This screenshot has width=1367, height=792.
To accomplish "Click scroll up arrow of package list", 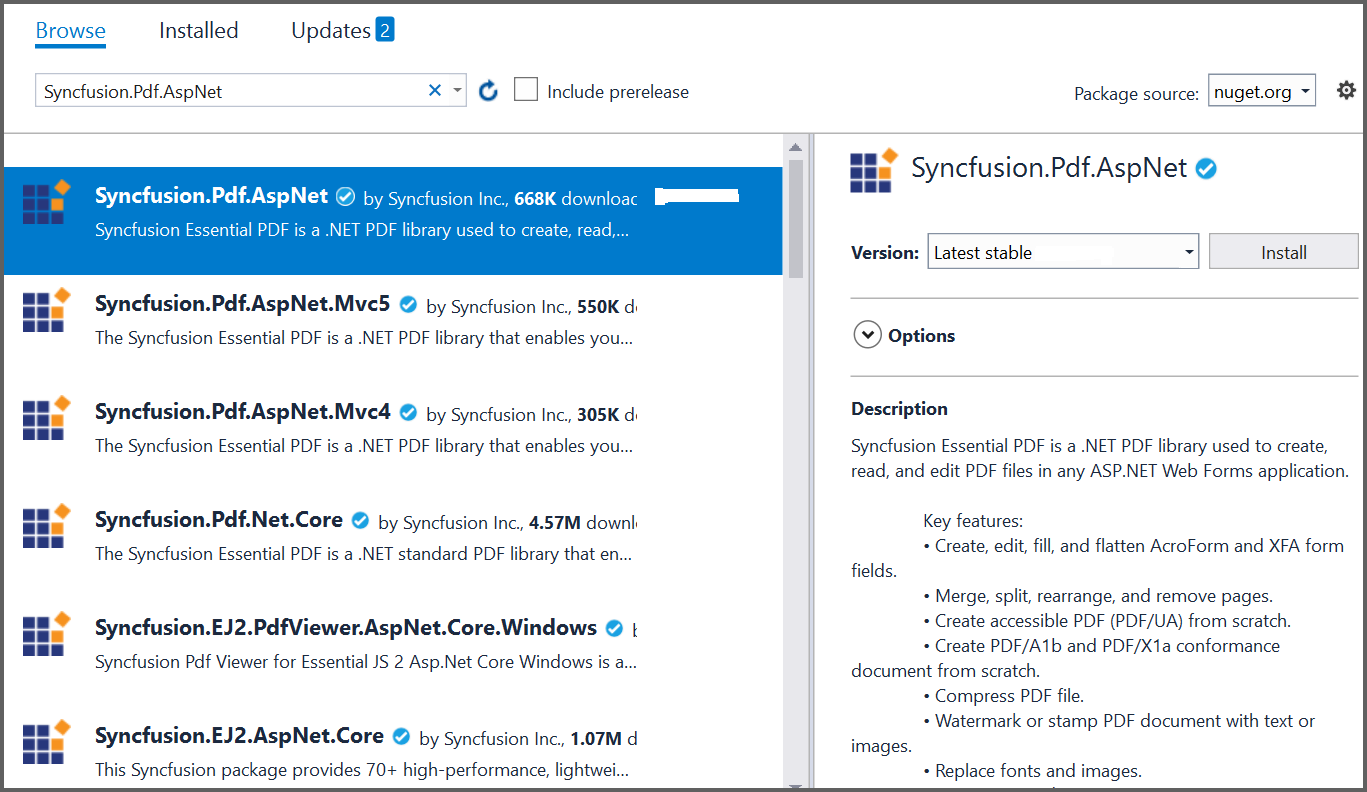I will (x=796, y=146).
